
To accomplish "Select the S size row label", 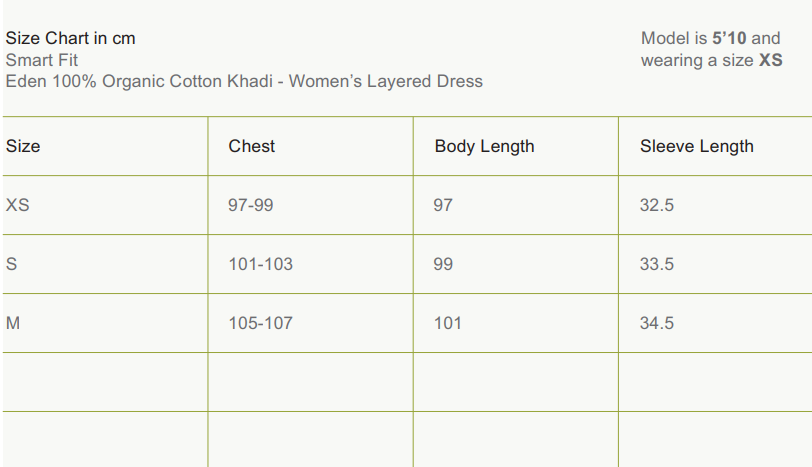I will click(12, 264).
